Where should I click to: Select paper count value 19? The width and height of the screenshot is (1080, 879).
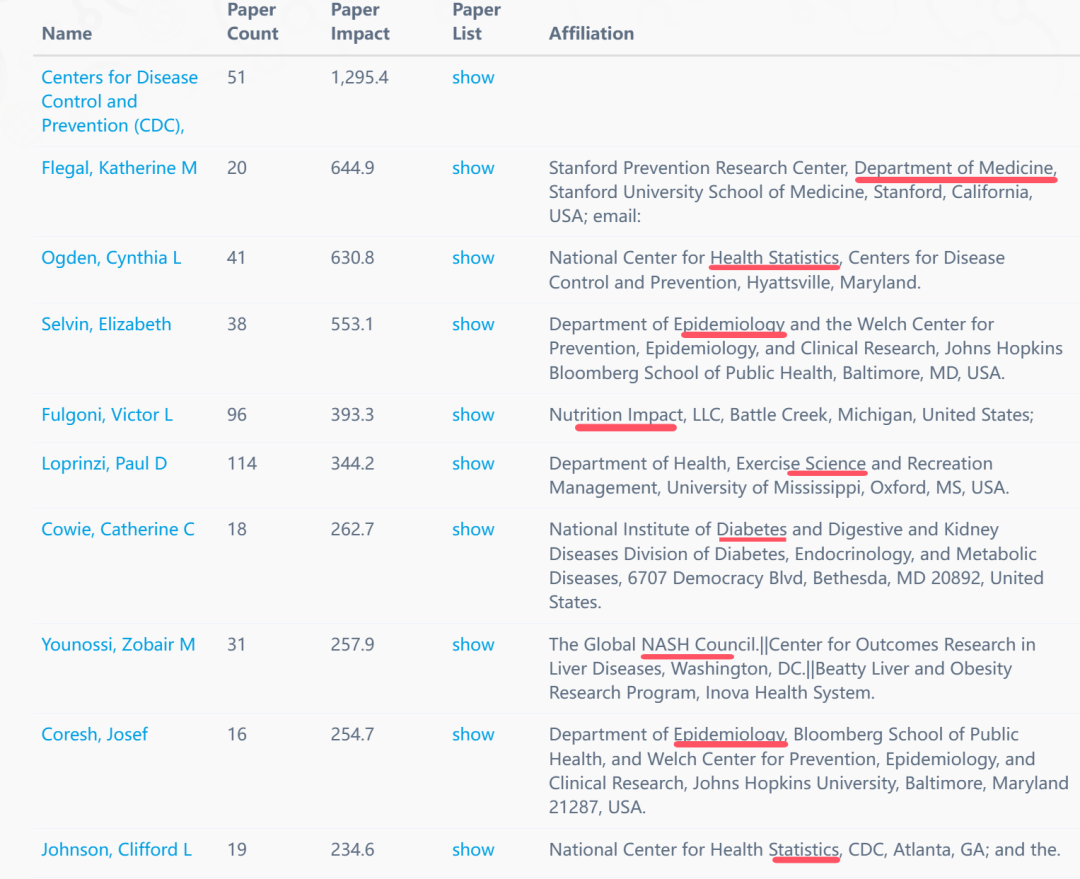237,850
